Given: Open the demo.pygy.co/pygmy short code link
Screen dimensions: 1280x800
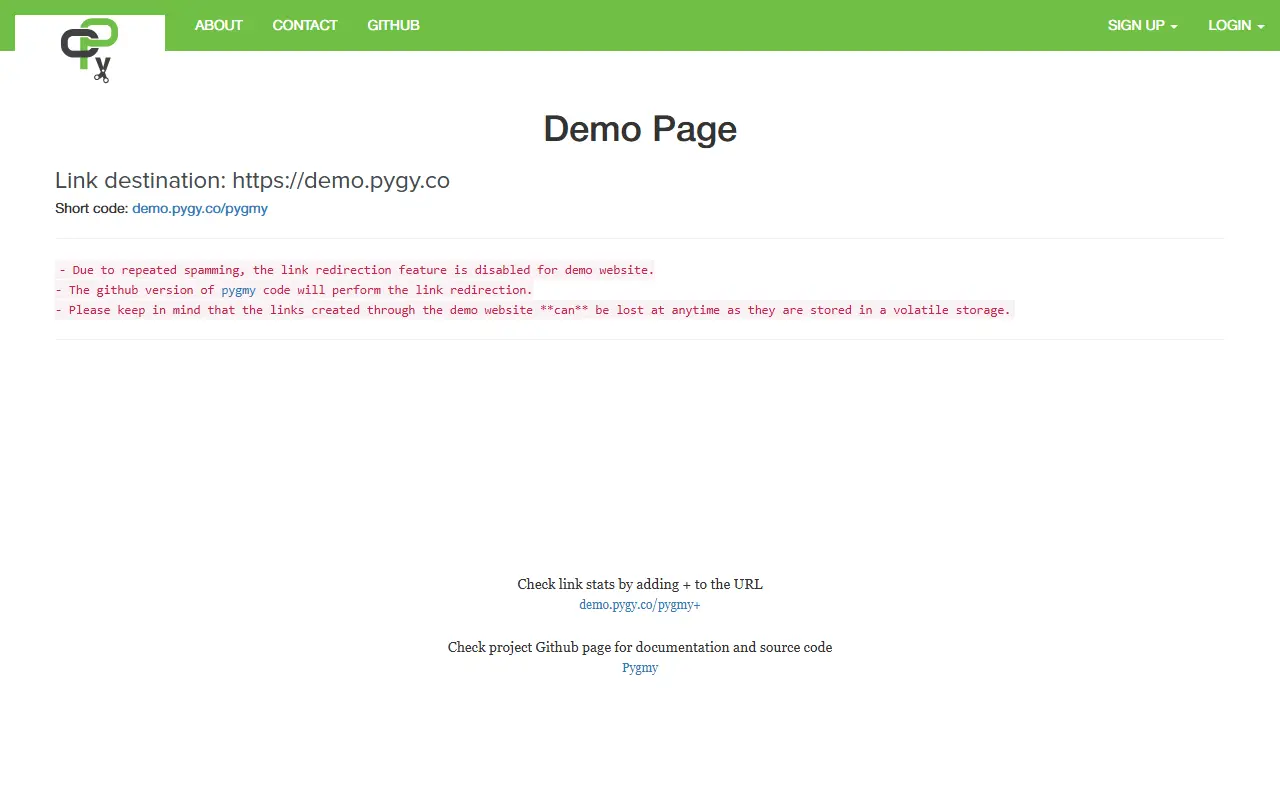Looking at the screenshot, I should pyautogui.click(x=200, y=209).
